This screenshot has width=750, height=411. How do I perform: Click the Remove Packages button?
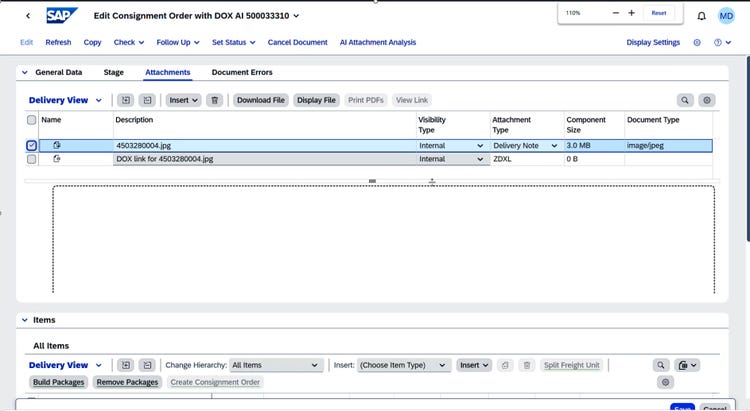pyautogui.click(x=127, y=382)
